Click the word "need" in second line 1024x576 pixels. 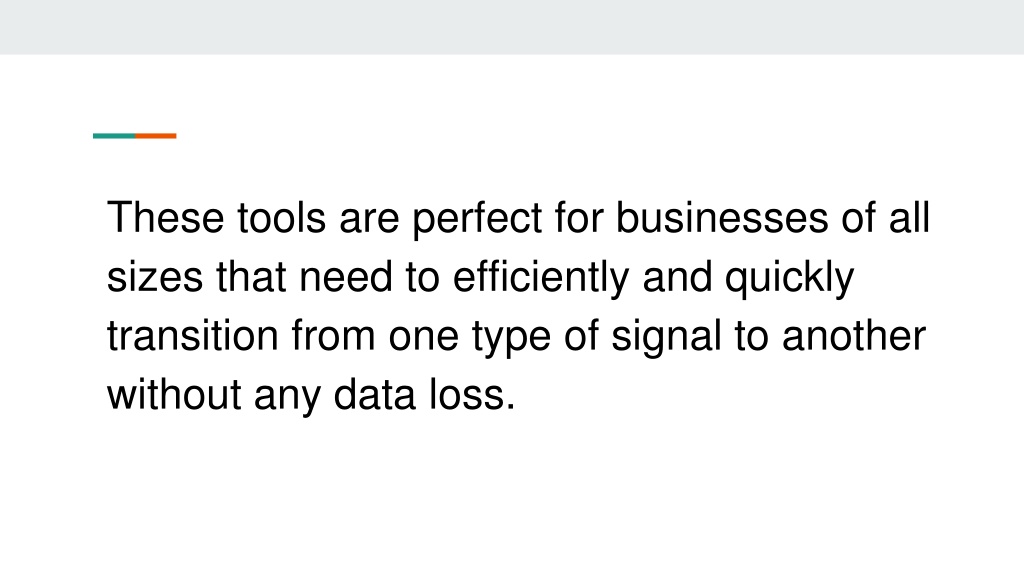pyautogui.click(x=345, y=277)
